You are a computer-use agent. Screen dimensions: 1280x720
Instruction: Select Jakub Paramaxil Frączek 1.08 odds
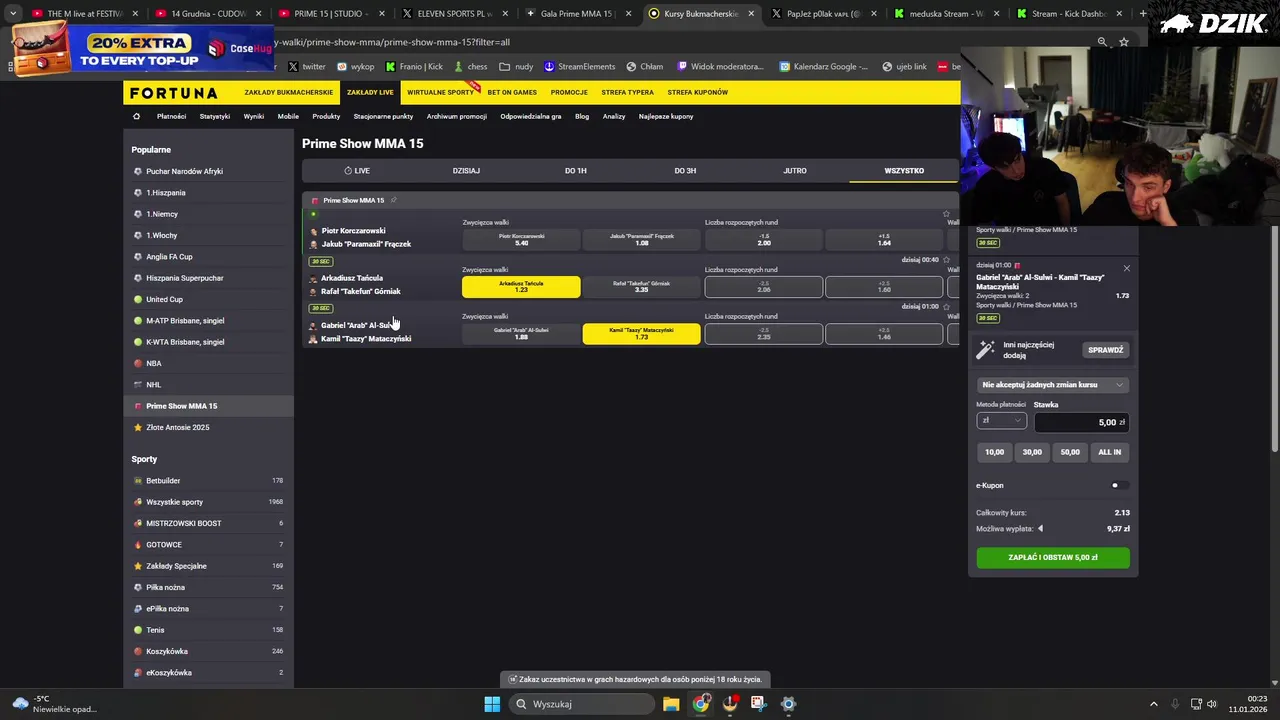click(x=641, y=240)
